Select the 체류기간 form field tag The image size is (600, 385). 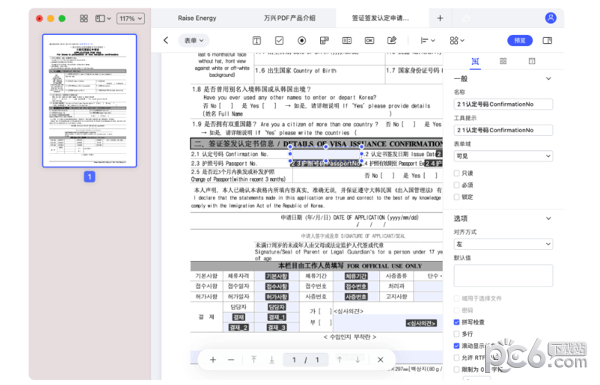point(356,276)
